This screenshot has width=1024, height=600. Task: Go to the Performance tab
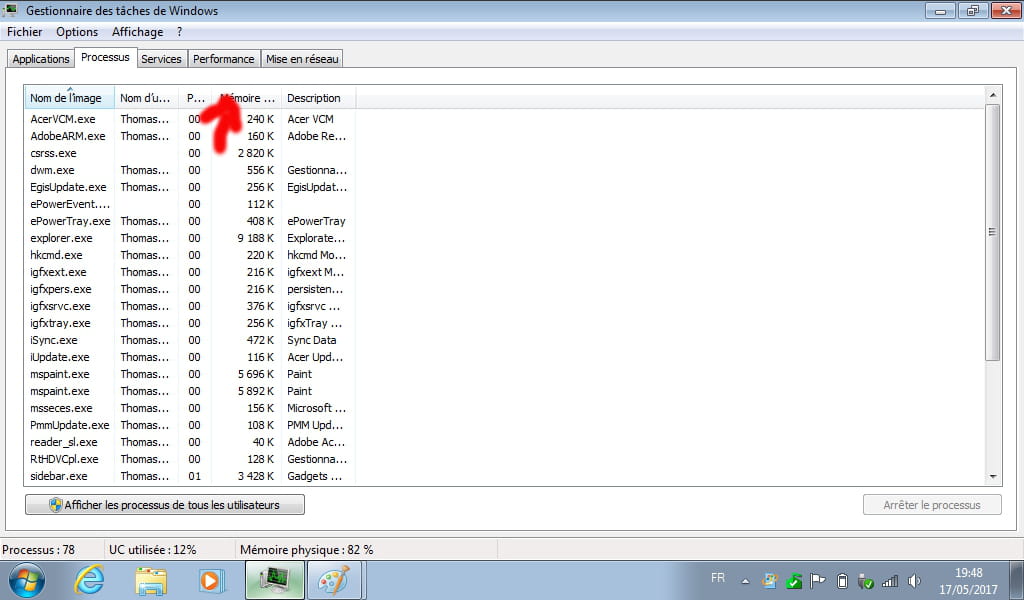click(224, 59)
